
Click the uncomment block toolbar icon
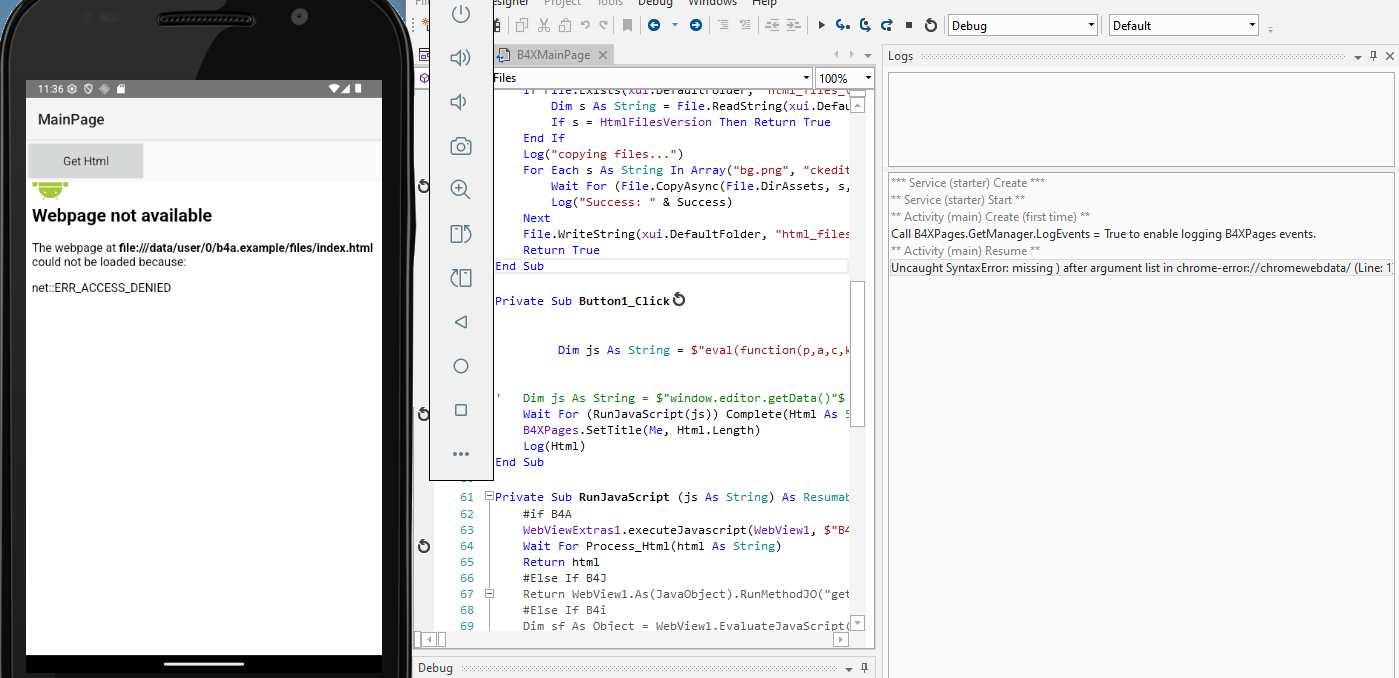745,25
